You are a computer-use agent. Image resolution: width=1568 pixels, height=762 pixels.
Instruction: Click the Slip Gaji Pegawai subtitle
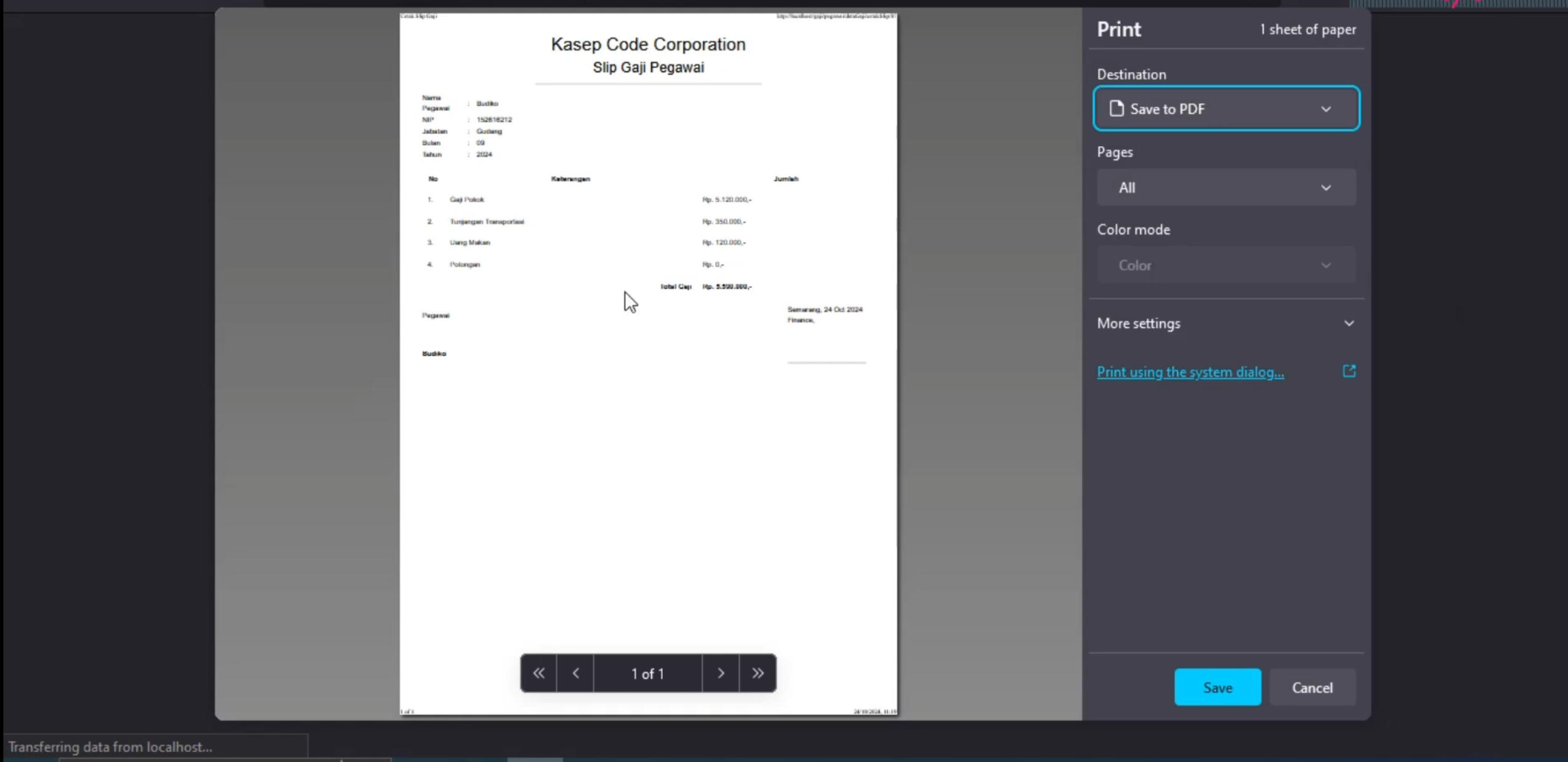pos(648,67)
